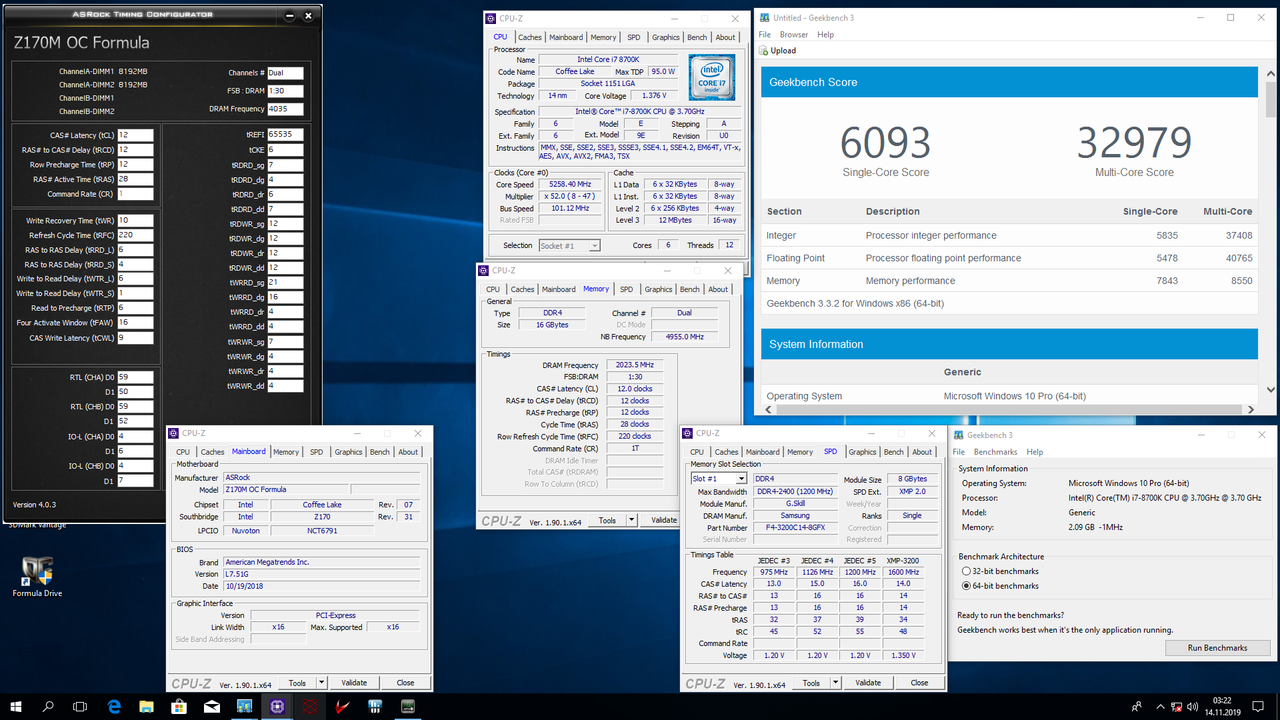
Task: Open Browser menu in Geekbench results window
Action: click(794, 35)
